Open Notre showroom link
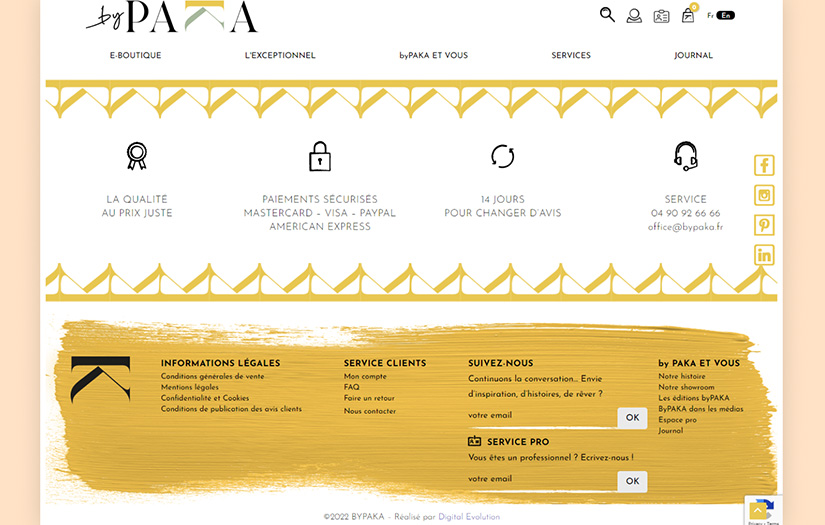This screenshot has height=525, width=825. [686, 387]
